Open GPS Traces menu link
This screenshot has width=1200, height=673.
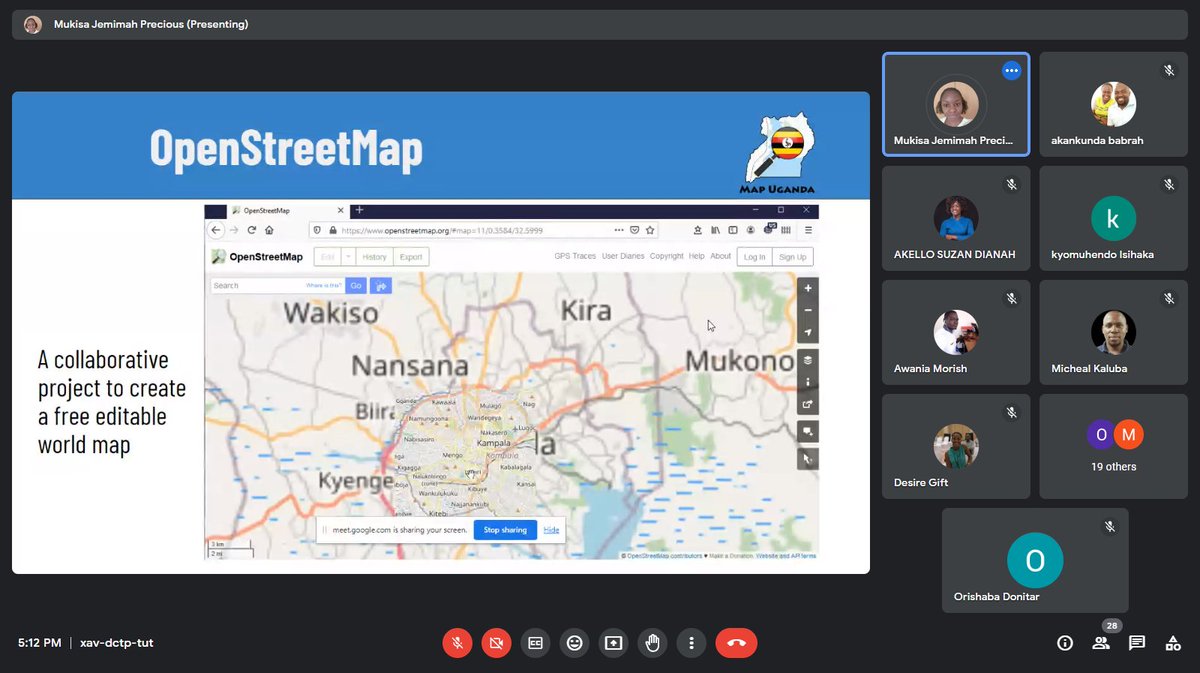(575, 256)
